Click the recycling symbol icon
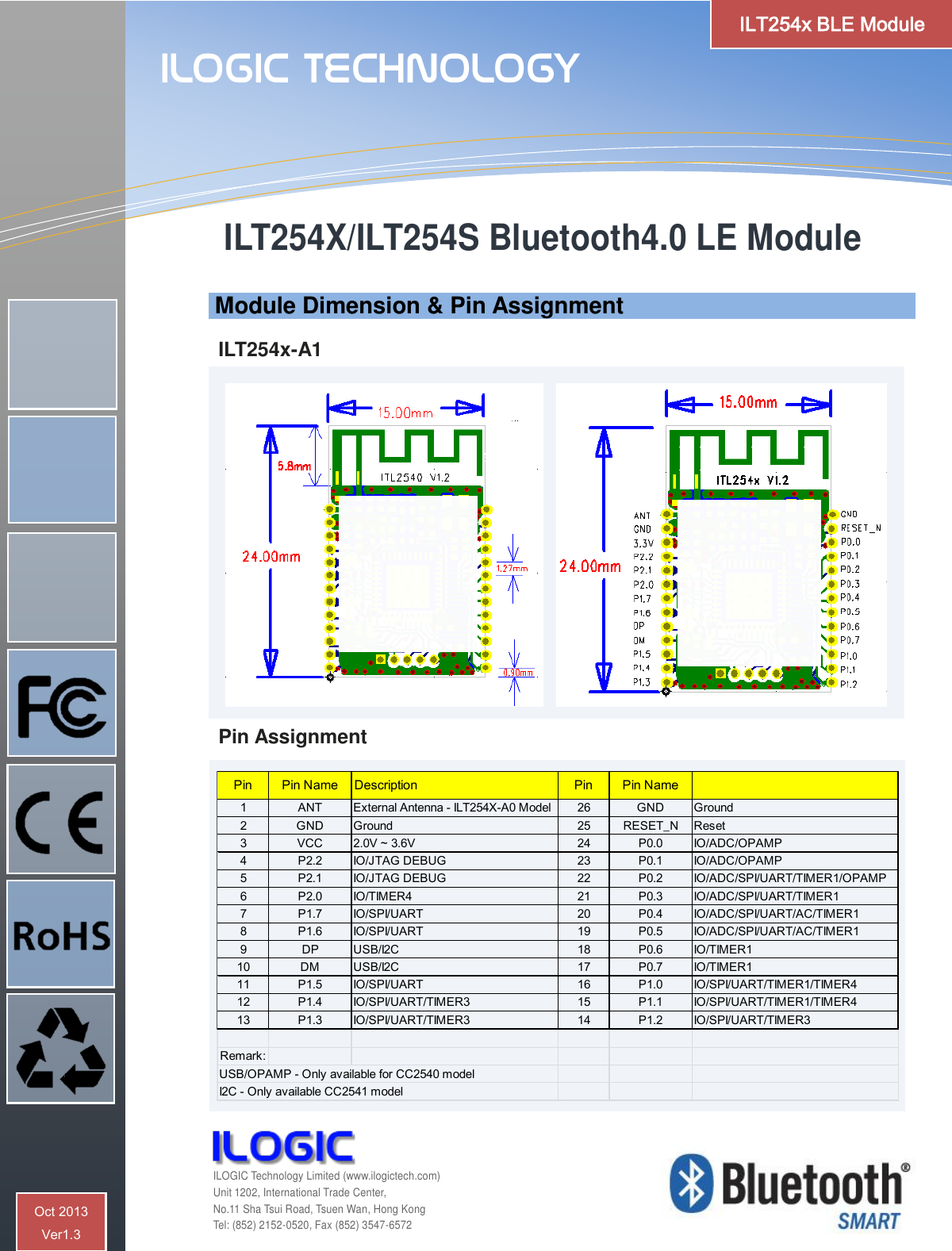The width and height of the screenshot is (952, 1251). (x=61, y=1049)
